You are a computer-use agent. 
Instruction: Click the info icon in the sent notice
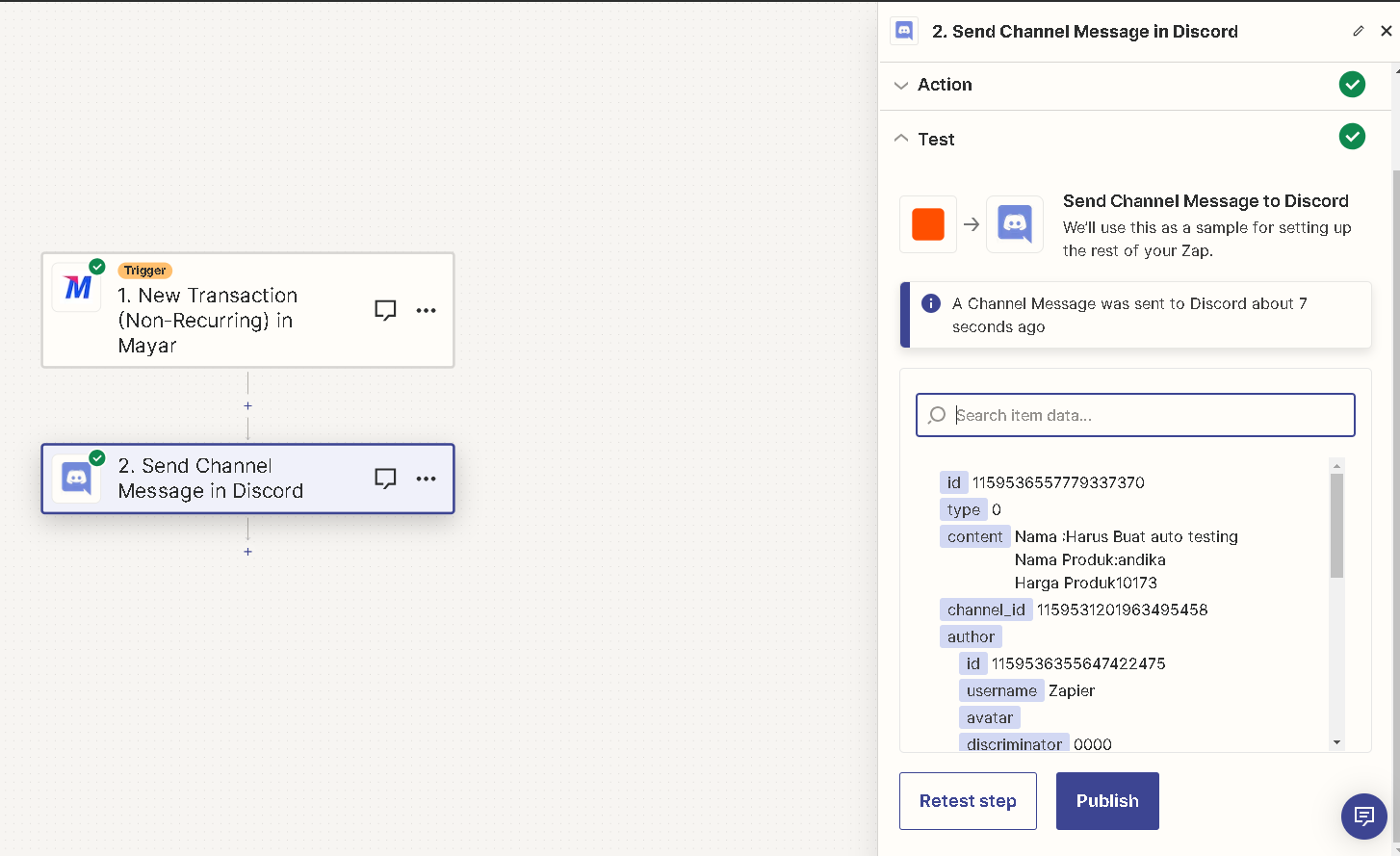click(931, 303)
